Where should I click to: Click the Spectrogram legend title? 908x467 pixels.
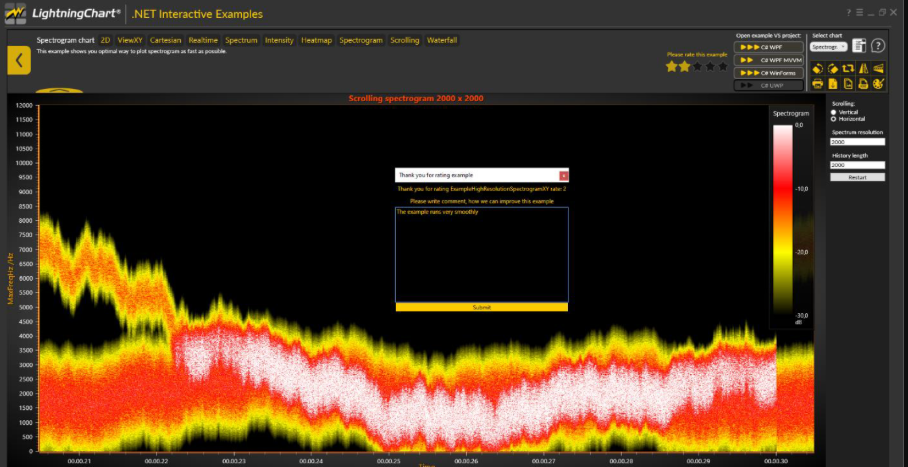tap(791, 114)
